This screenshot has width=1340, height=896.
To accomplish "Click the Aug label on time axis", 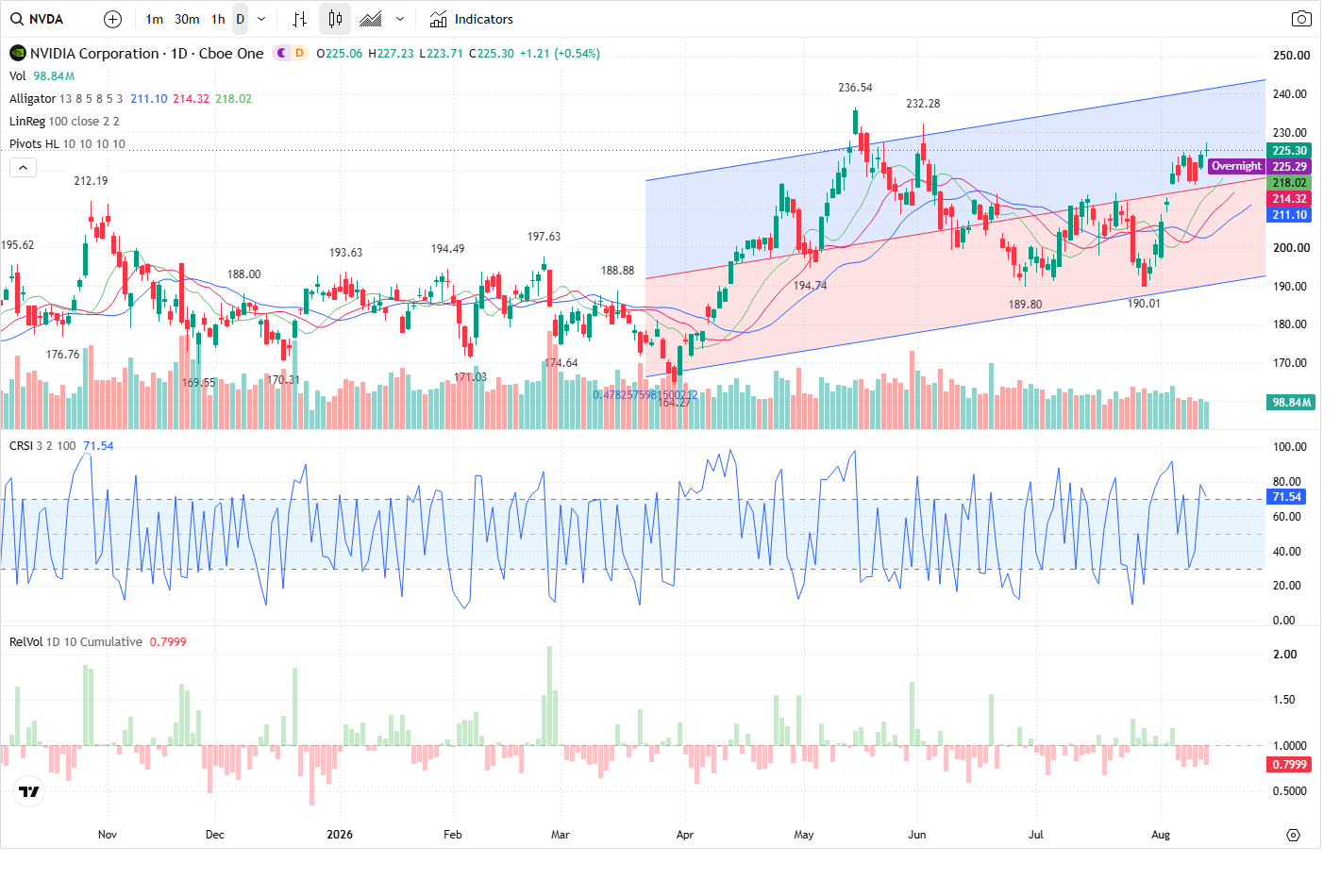I will pyautogui.click(x=1161, y=835).
